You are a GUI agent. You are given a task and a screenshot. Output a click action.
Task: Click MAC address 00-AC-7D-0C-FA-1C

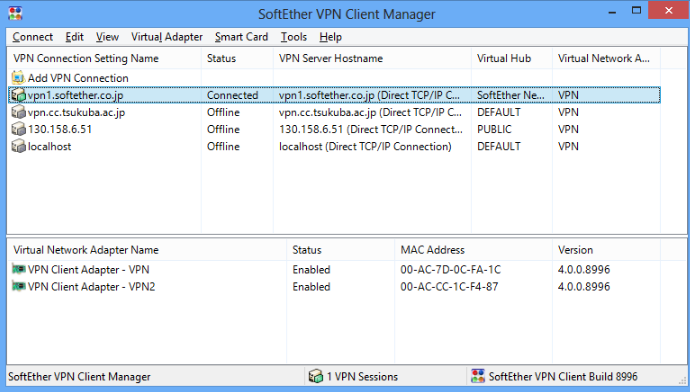[450, 269]
